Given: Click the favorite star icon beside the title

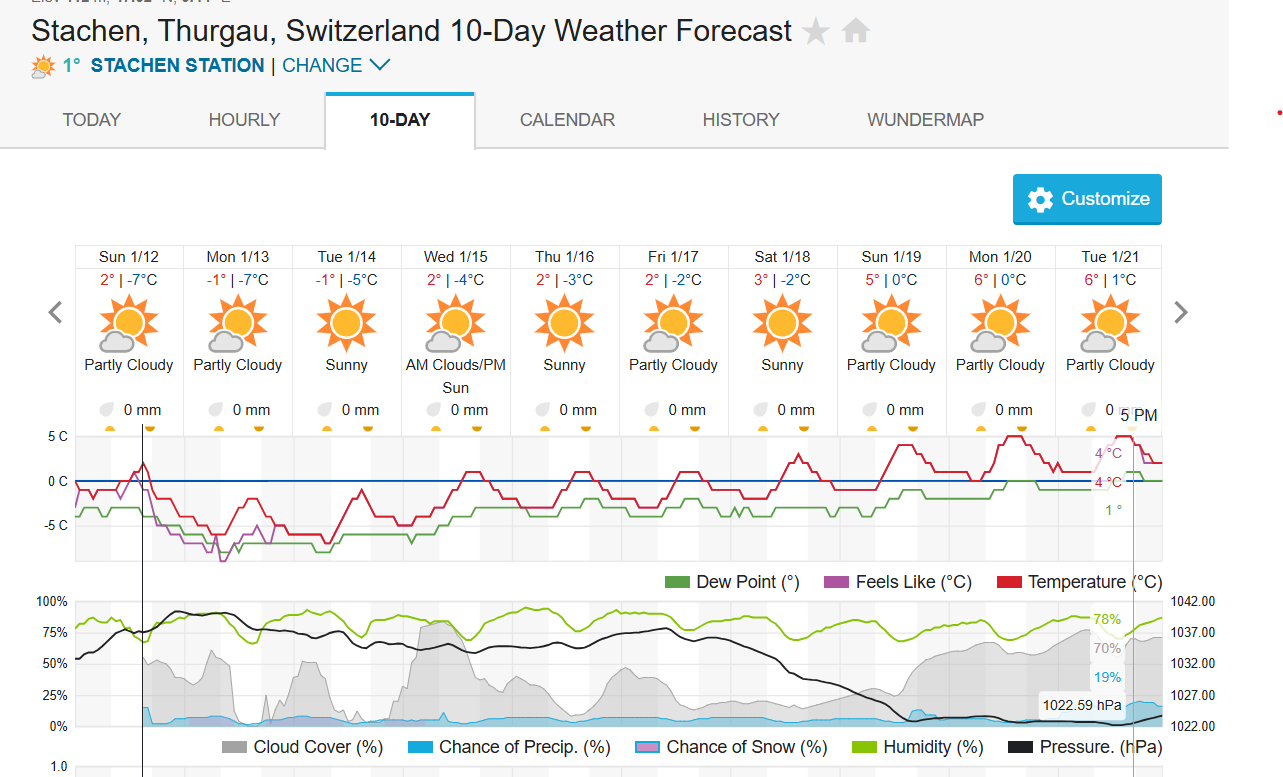Looking at the screenshot, I should 816,32.
